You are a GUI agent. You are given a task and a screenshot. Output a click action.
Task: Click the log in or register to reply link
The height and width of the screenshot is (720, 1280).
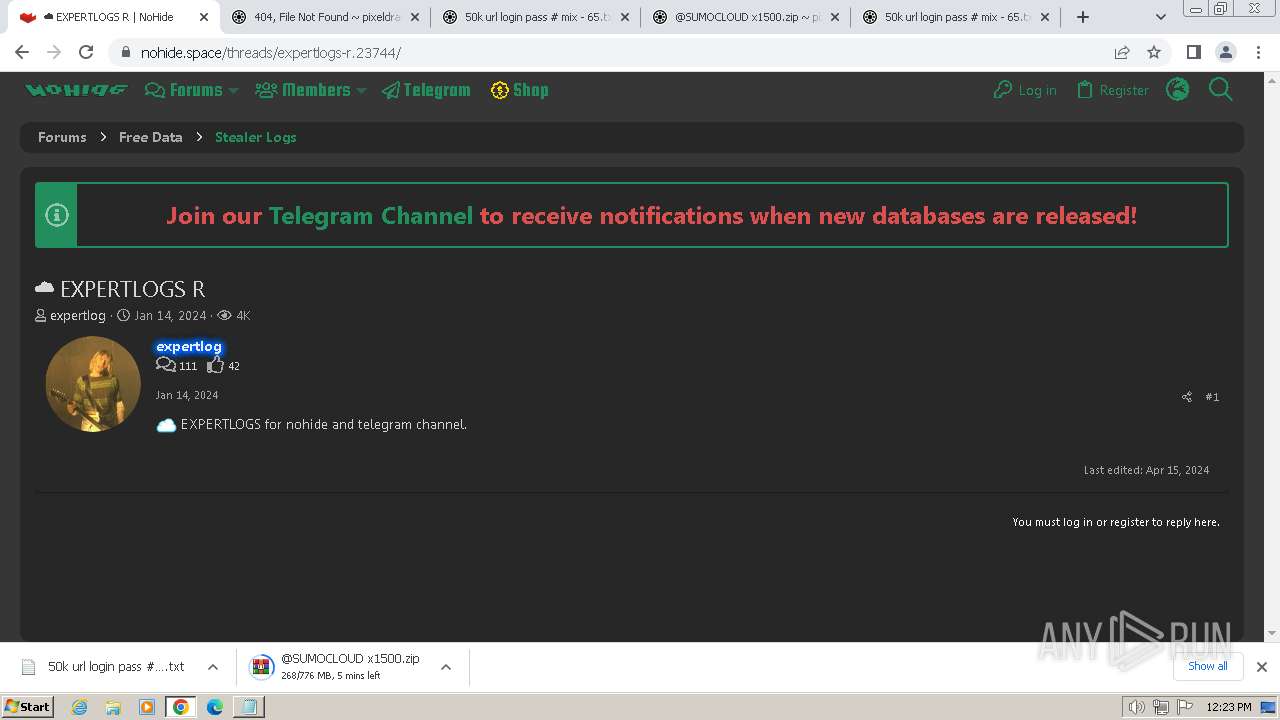click(x=1115, y=522)
